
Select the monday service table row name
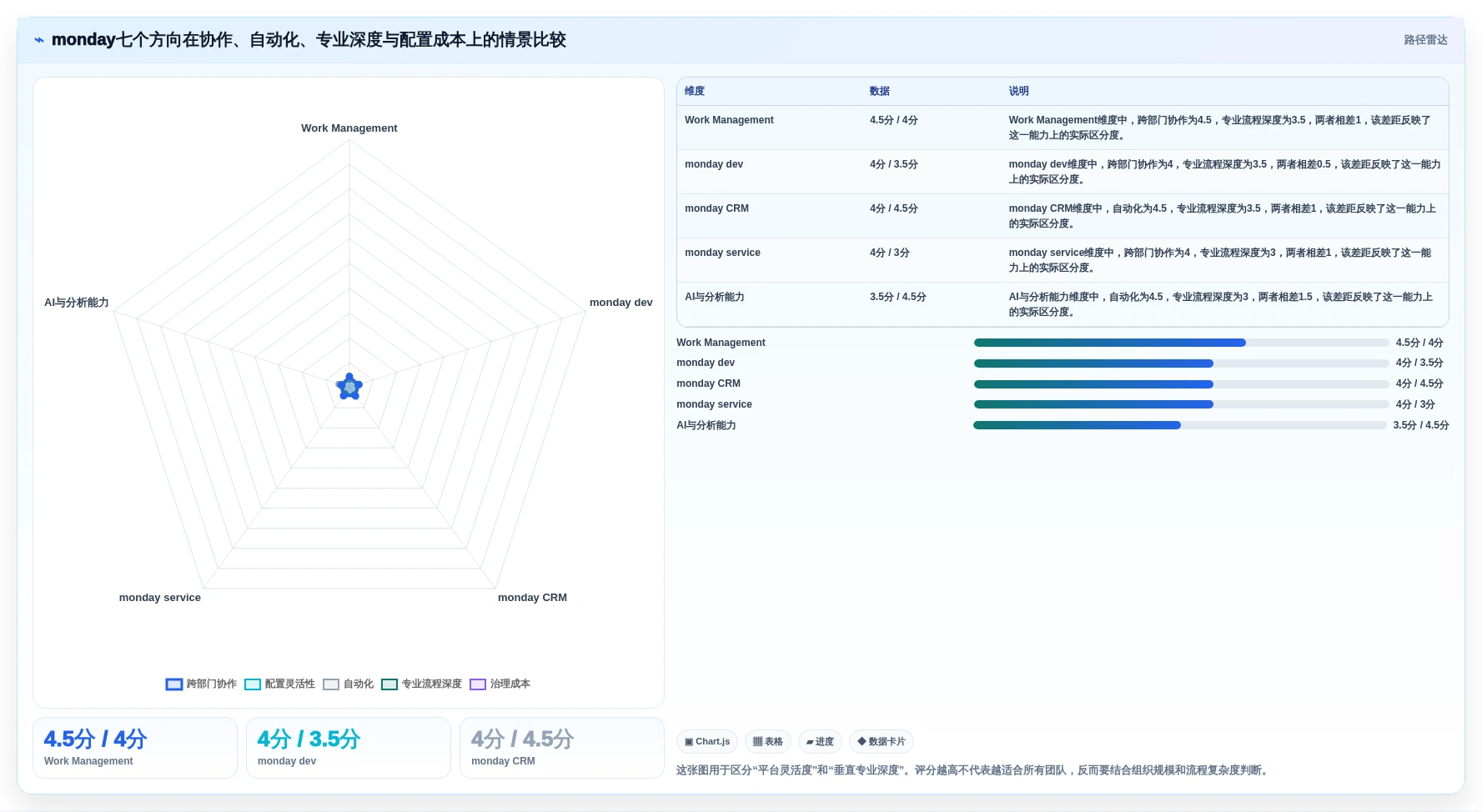coord(722,253)
